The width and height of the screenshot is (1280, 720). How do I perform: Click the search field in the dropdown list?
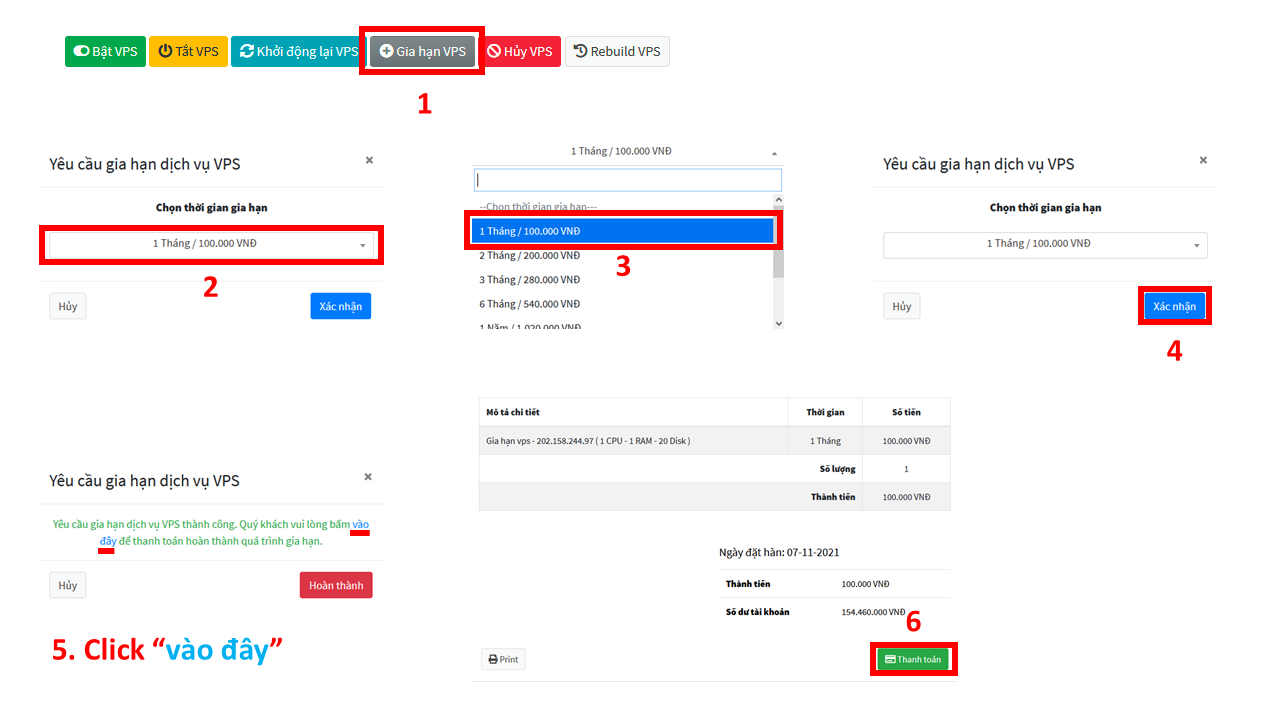tap(627, 180)
